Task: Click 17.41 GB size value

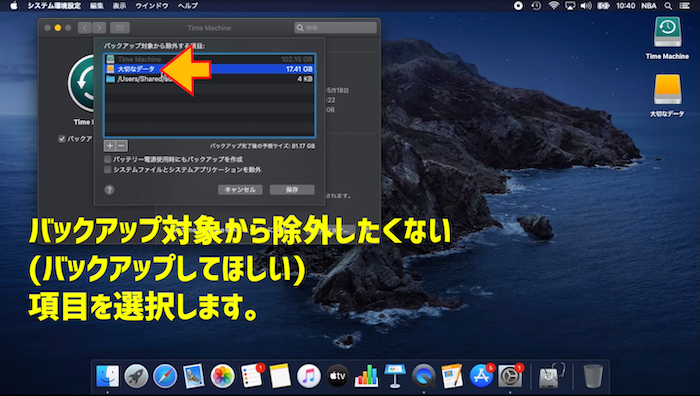Action: pos(299,69)
